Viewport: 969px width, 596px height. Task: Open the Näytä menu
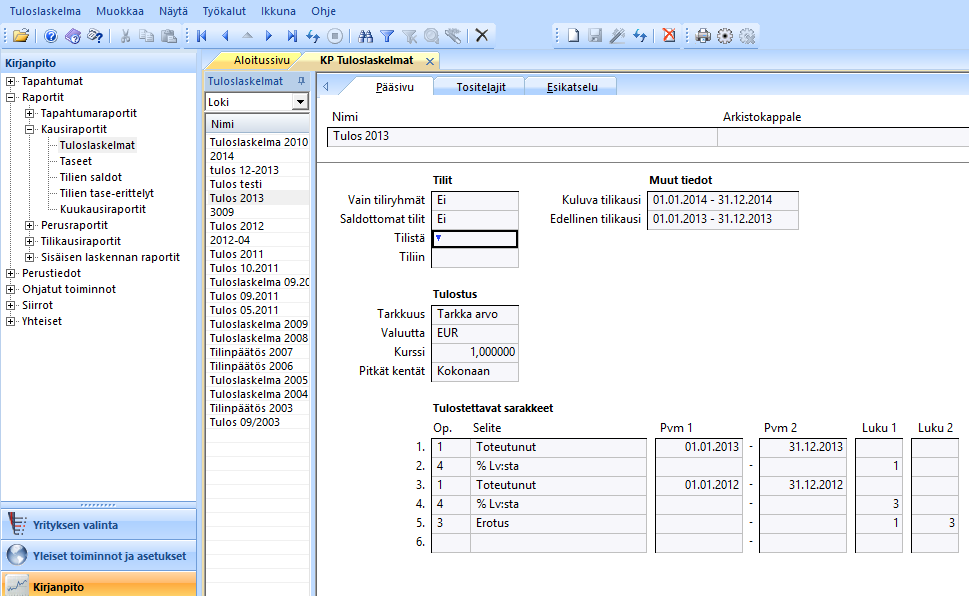[x=173, y=11]
